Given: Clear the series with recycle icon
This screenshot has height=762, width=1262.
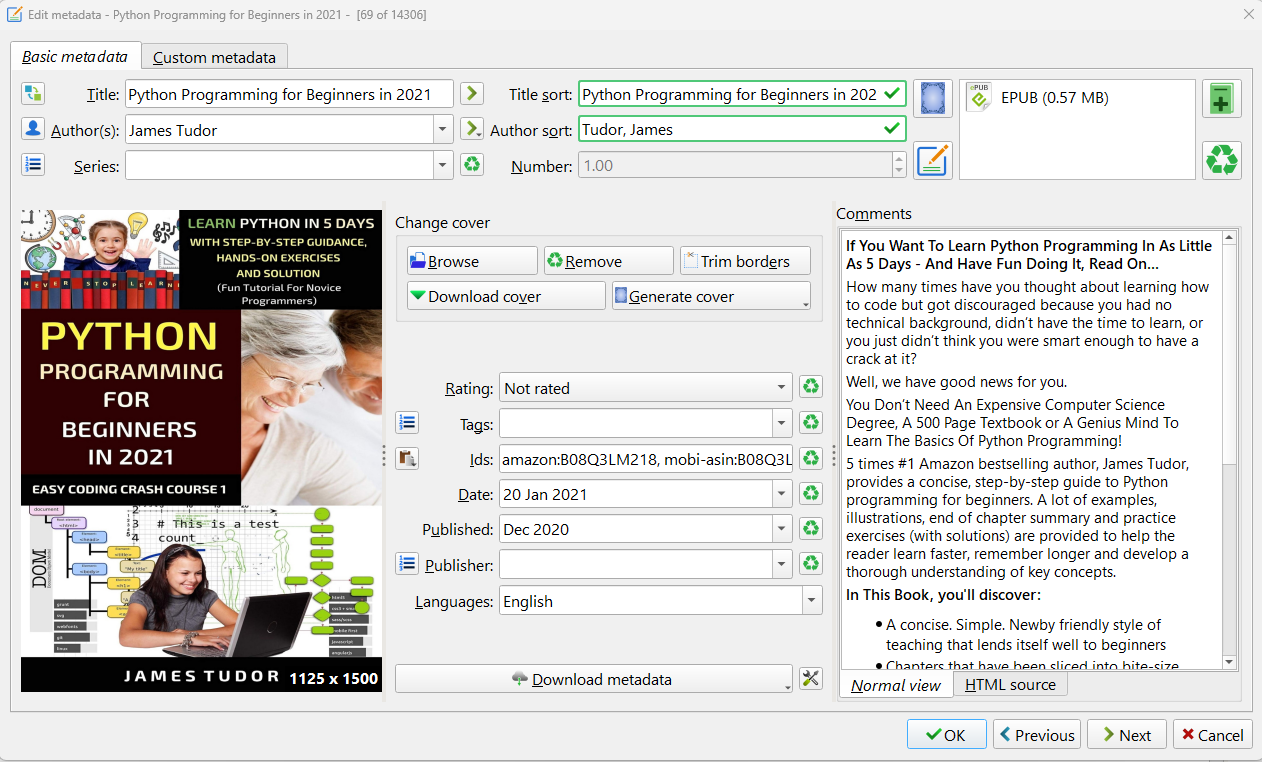Looking at the screenshot, I should click(472, 165).
